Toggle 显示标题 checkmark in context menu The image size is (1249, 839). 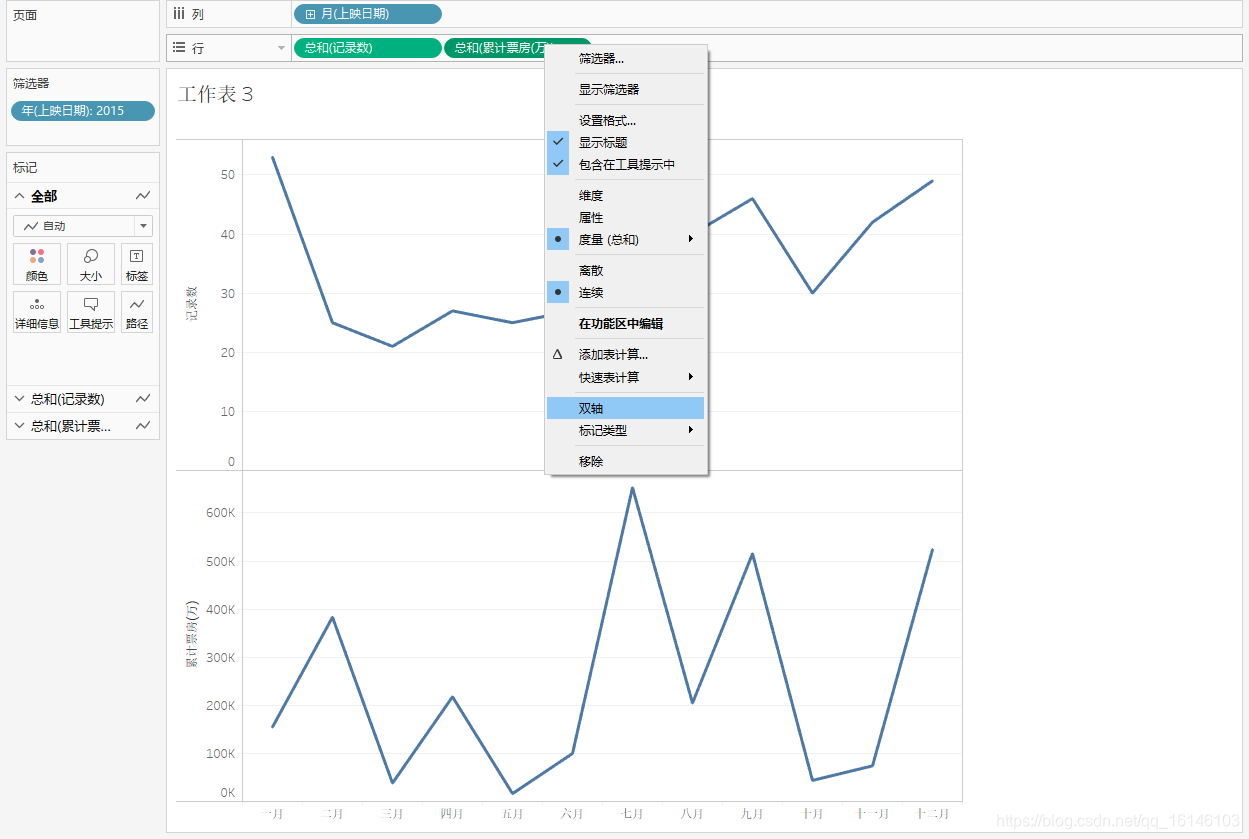click(x=558, y=142)
